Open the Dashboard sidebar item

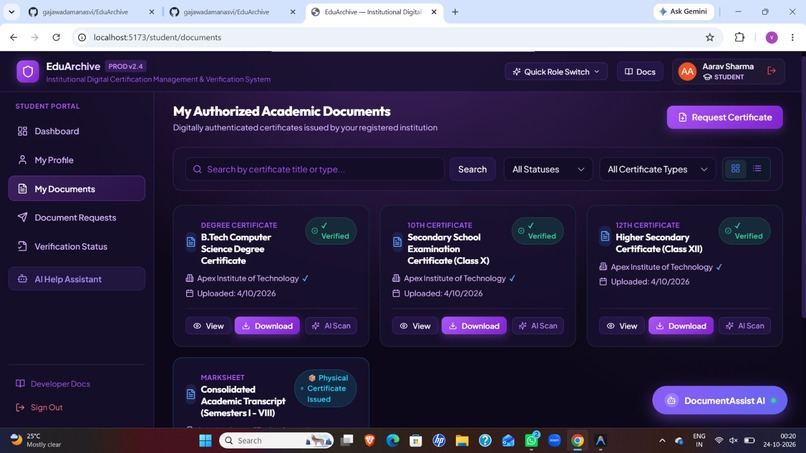(x=77, y=131)
